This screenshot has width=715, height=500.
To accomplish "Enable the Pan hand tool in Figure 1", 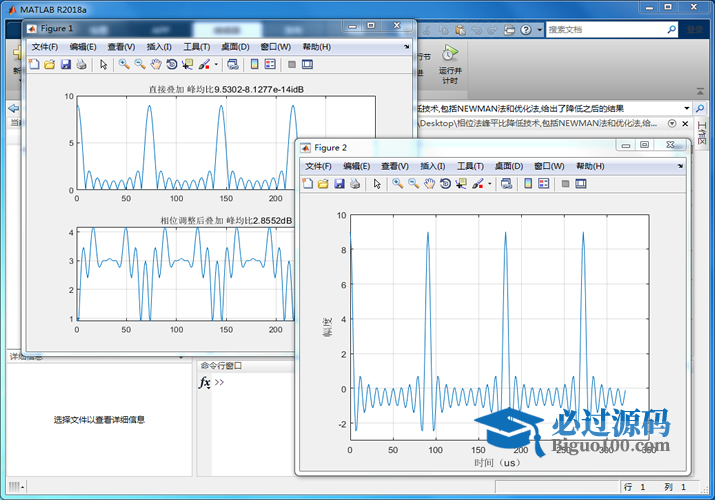I will point(156,64).
